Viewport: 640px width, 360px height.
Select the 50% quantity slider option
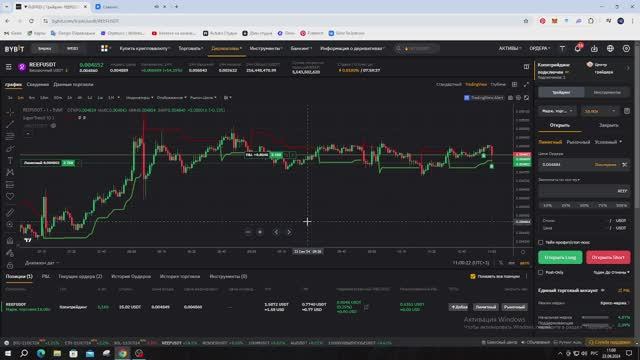click(x=584, y=205)
